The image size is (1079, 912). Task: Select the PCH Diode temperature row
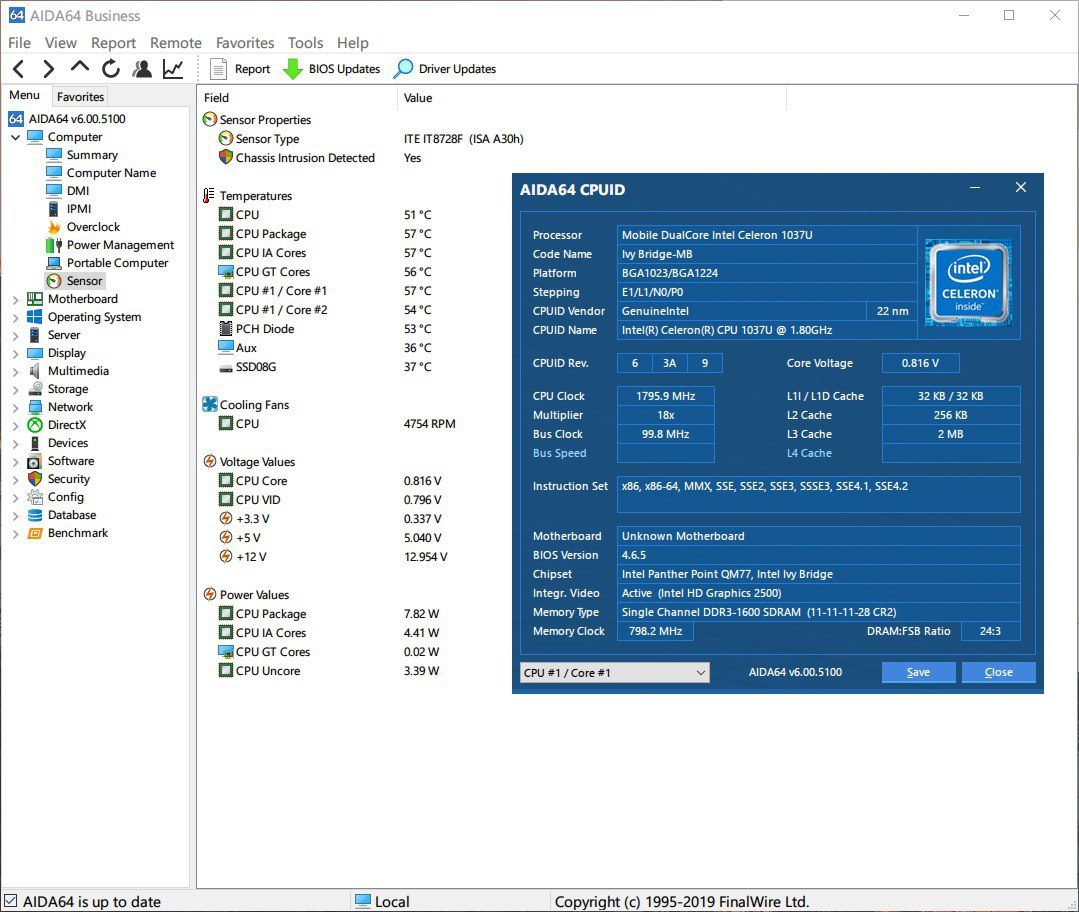click(325, 329)
